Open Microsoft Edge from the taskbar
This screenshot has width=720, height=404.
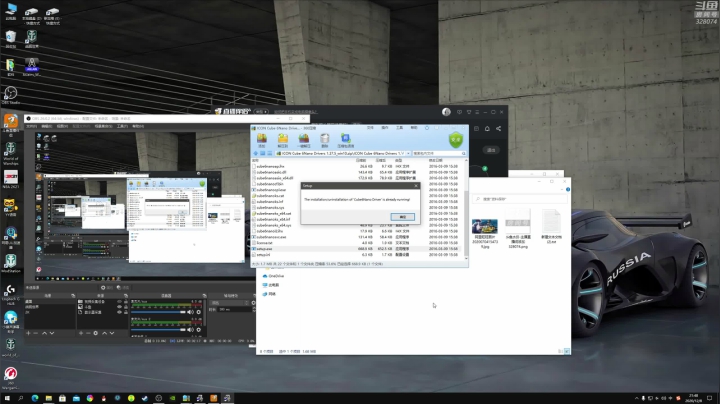[x=35, y=398]
